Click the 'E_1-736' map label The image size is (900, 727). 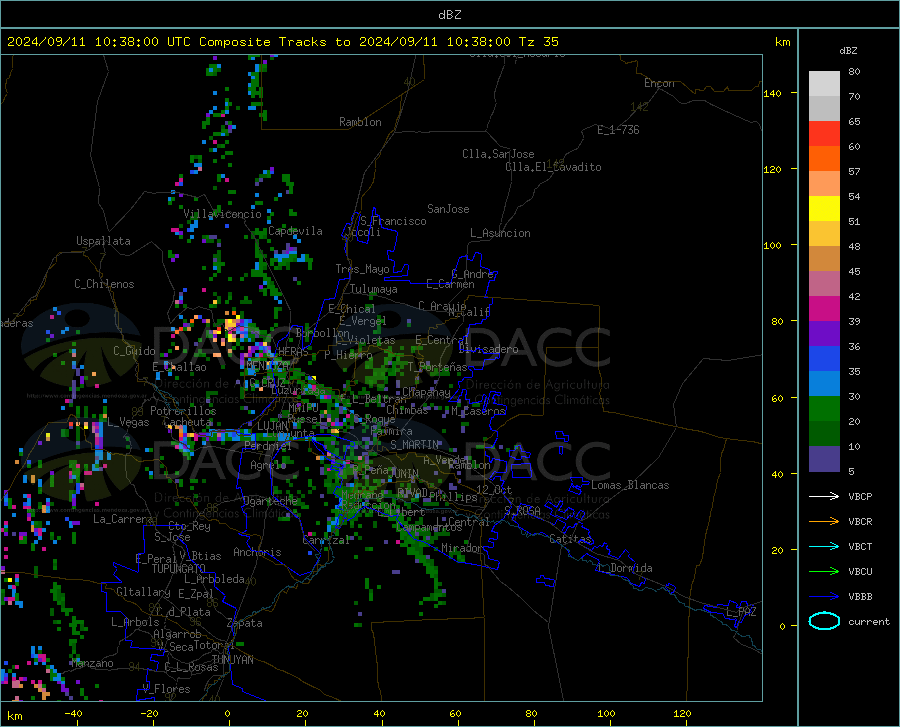point(618,130)
